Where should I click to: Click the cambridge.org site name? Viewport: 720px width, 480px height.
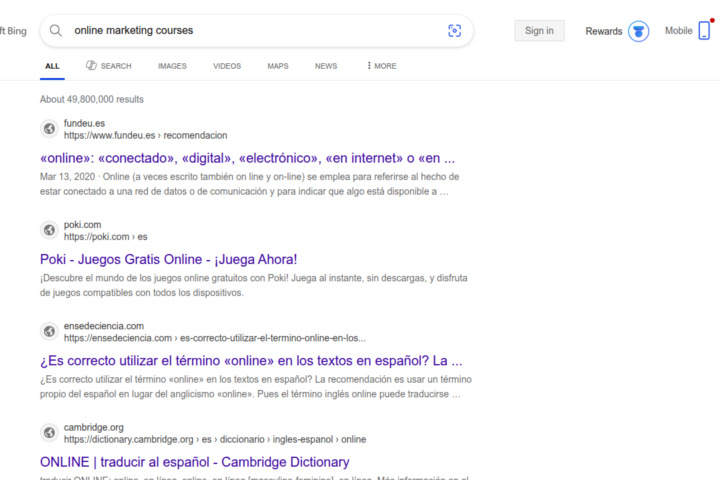click(x=94, y=427)
